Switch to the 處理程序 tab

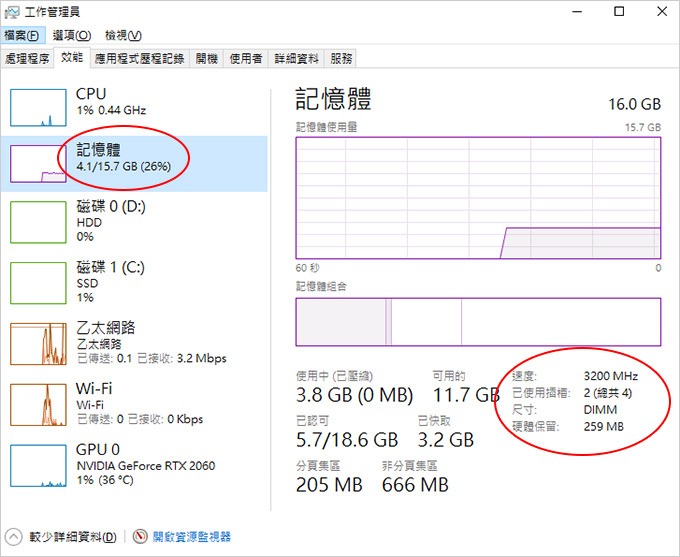click(x=27, y=59)
